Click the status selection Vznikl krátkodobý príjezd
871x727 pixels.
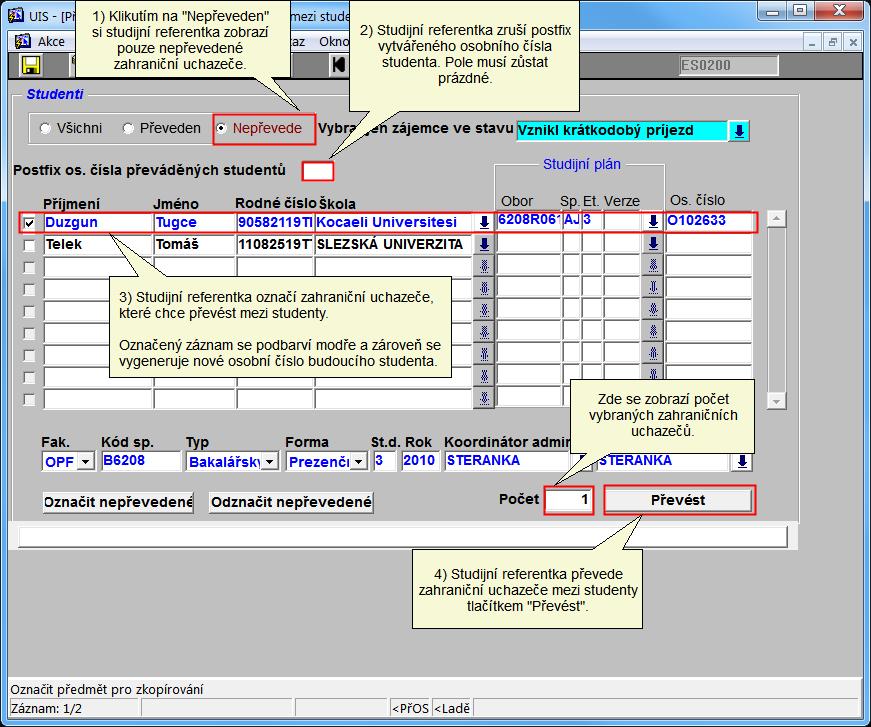[622, 131]
